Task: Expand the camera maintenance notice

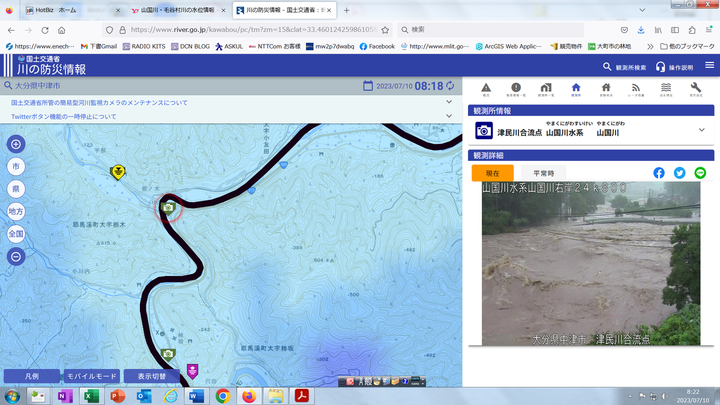Action: 449,103
